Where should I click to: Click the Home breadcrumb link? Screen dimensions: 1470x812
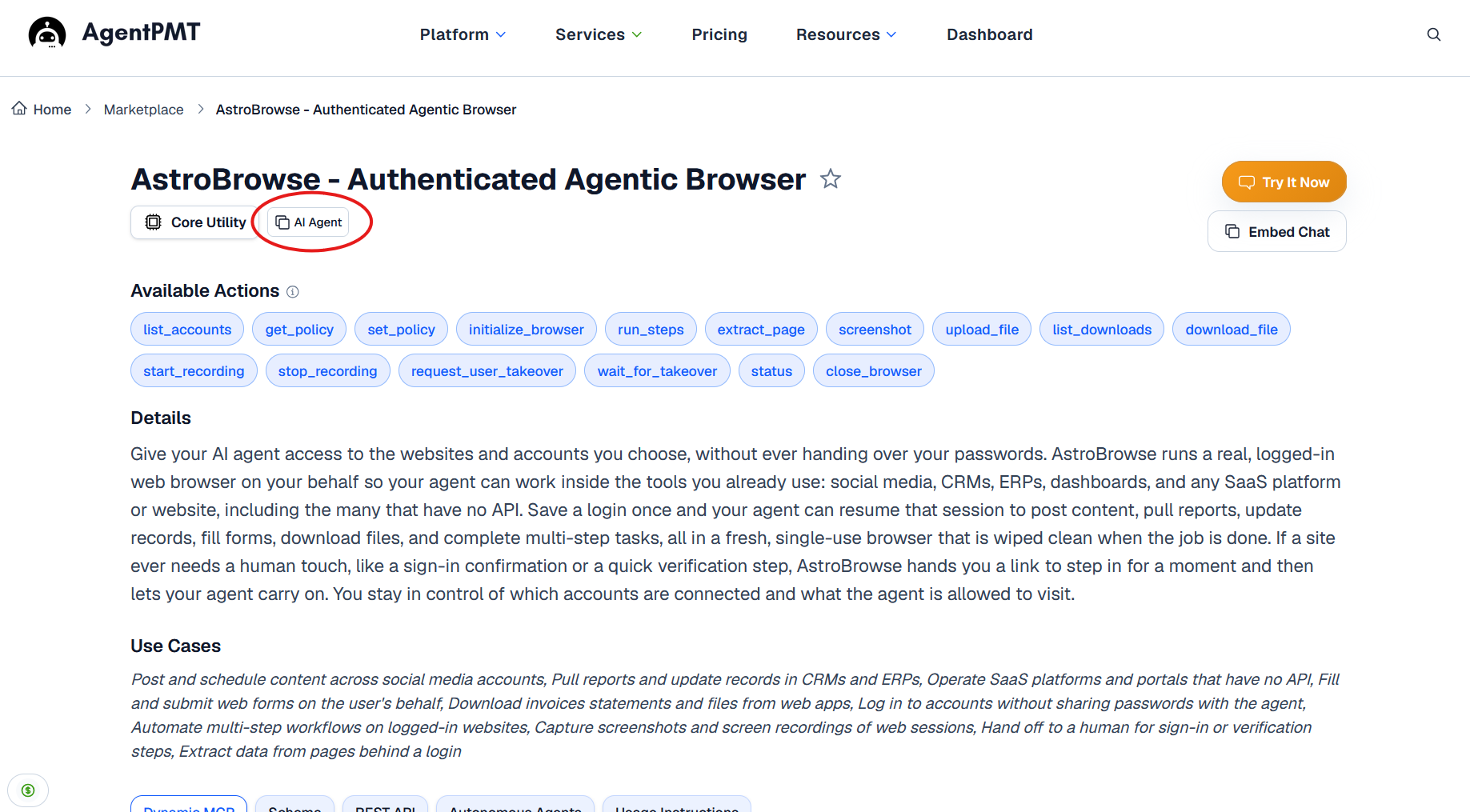coord(52,110)
